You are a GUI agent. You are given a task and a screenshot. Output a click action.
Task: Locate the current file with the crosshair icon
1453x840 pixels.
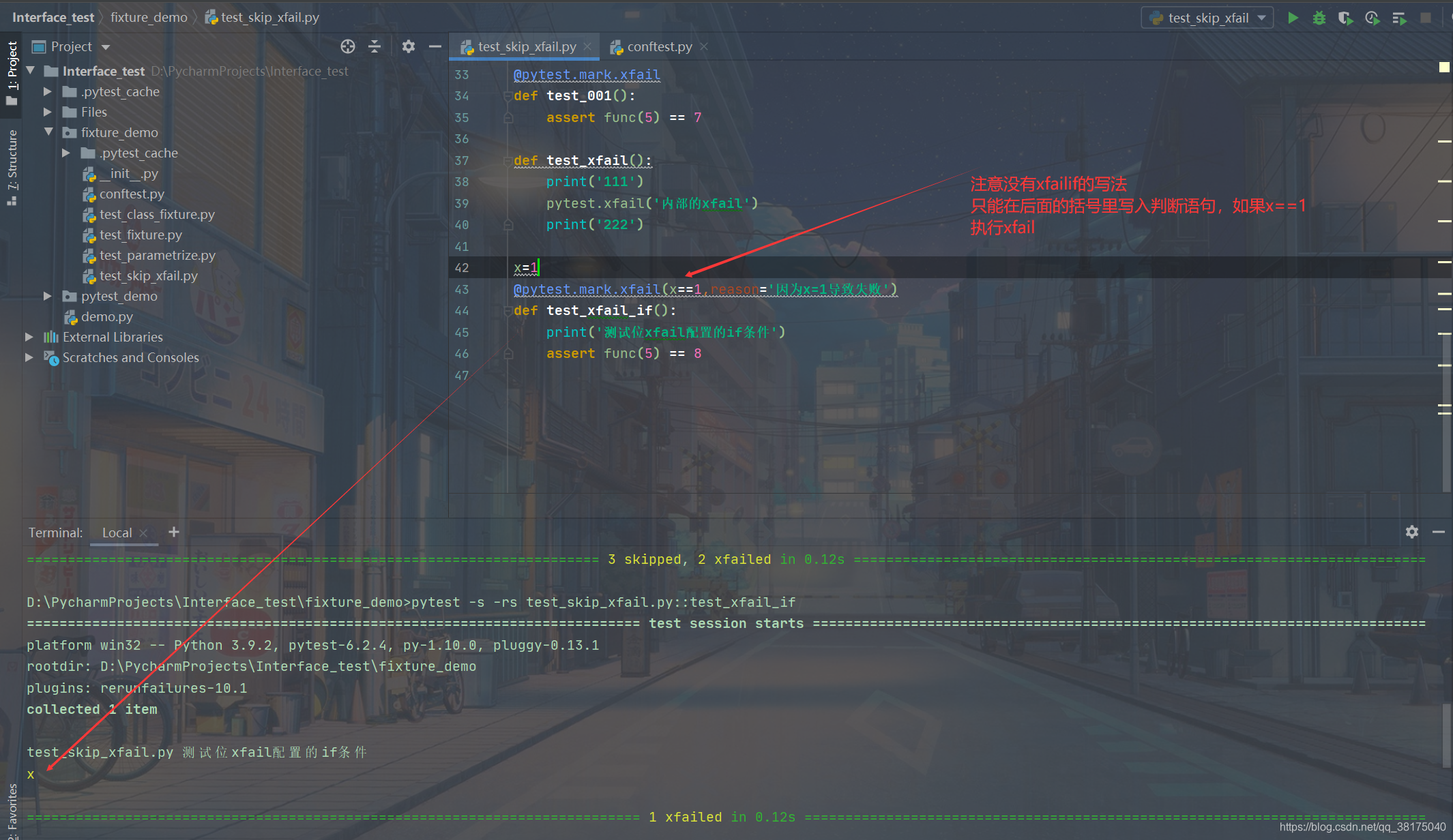[348, 46]
